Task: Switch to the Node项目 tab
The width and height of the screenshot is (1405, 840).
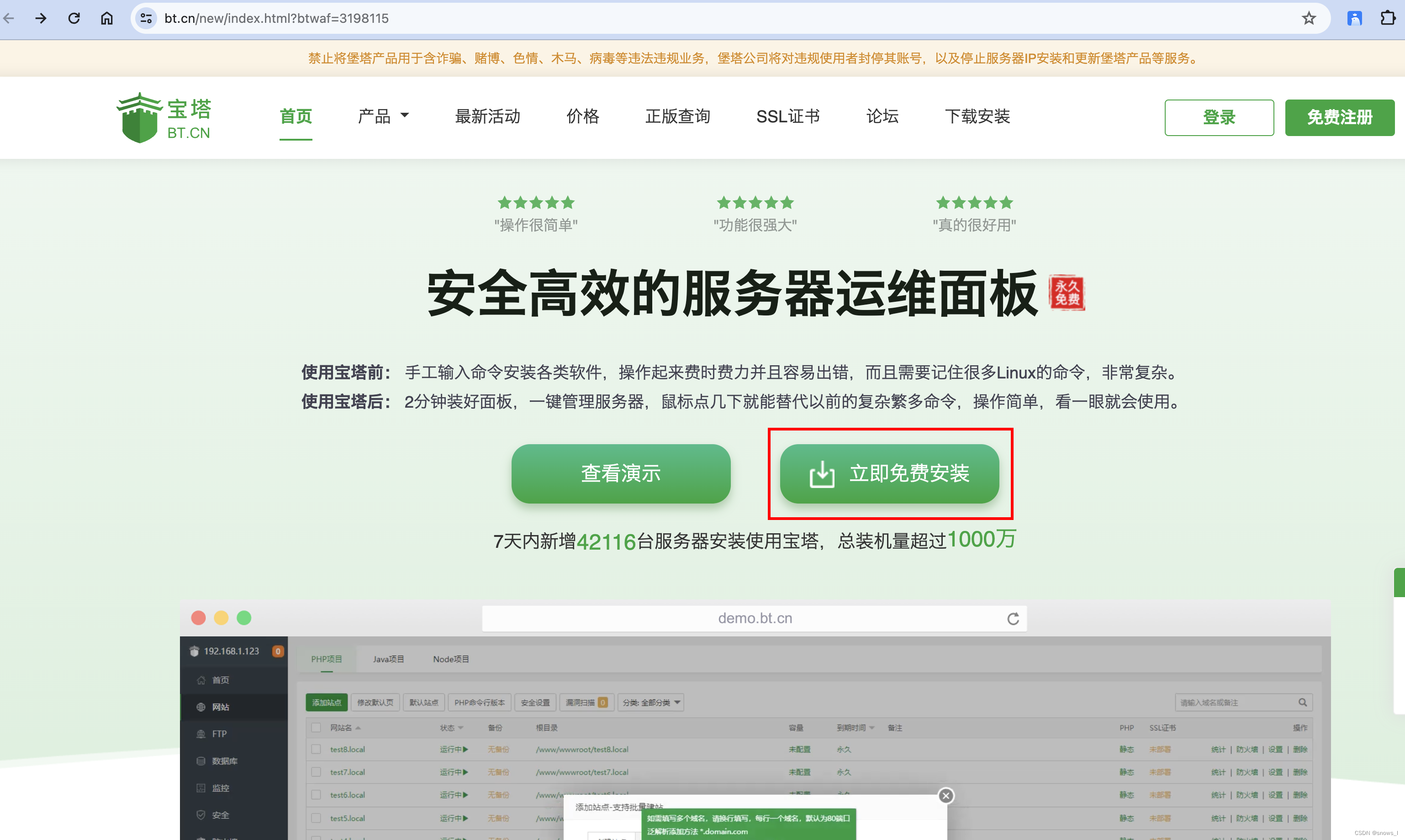Action: 451,659
